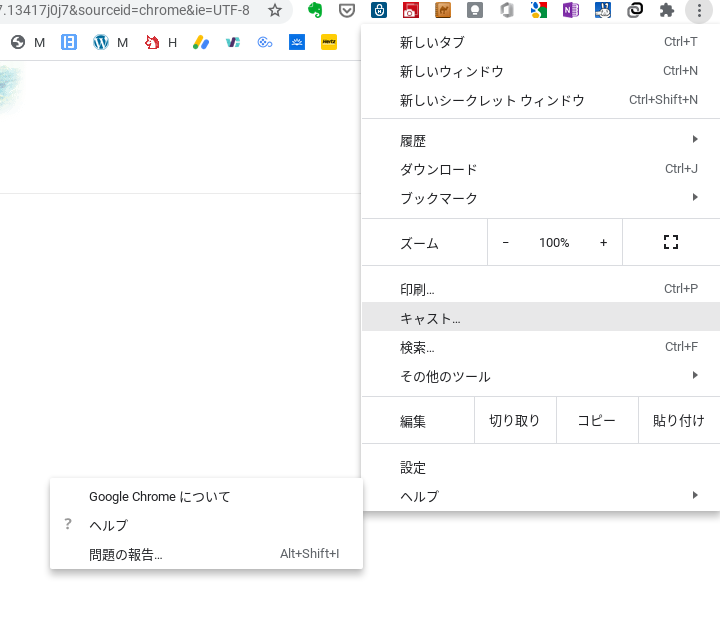The height and width of the screenshot is (625, 720).
Task: Bookmark page with star icon
Action: click(275, 10)
